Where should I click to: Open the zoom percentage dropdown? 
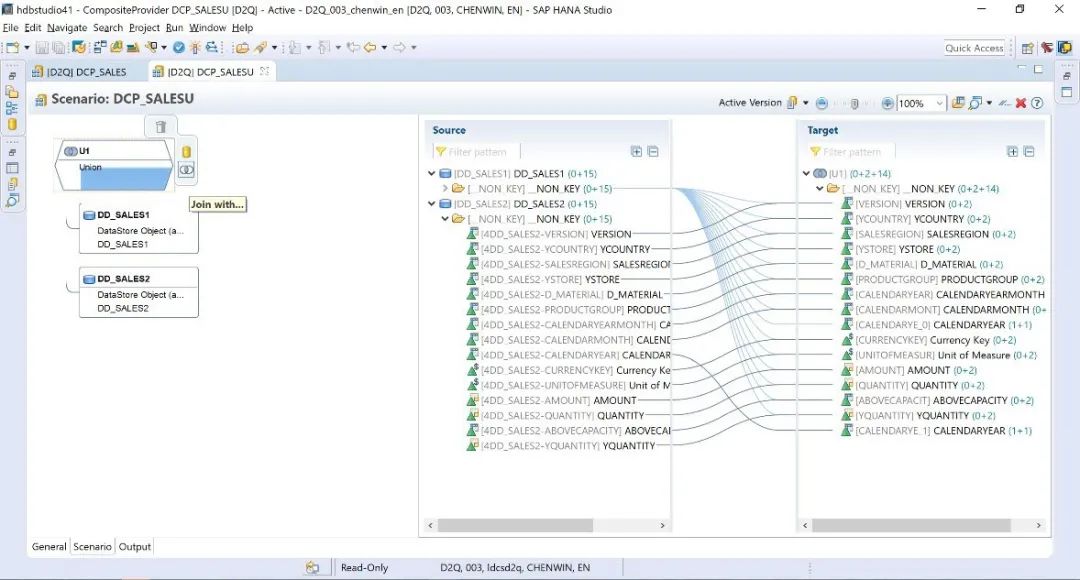click(939, 104)
